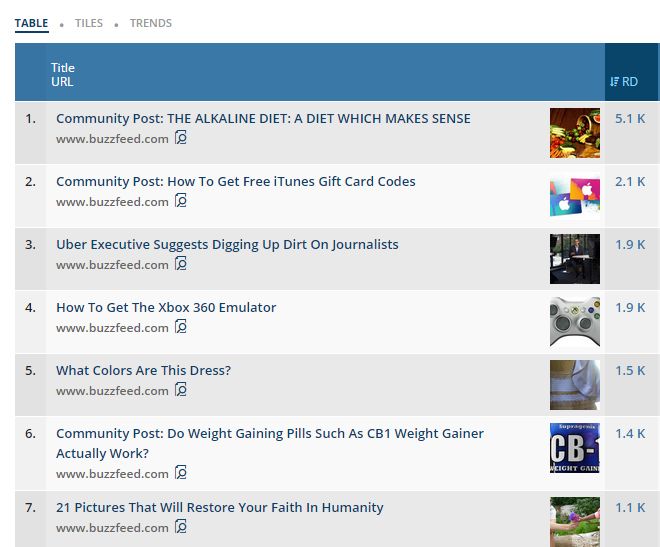The height and width of the screenshot is (547, 660).
Task: Click the Xbox controller thumbnail
Action: tap(575, 322)
